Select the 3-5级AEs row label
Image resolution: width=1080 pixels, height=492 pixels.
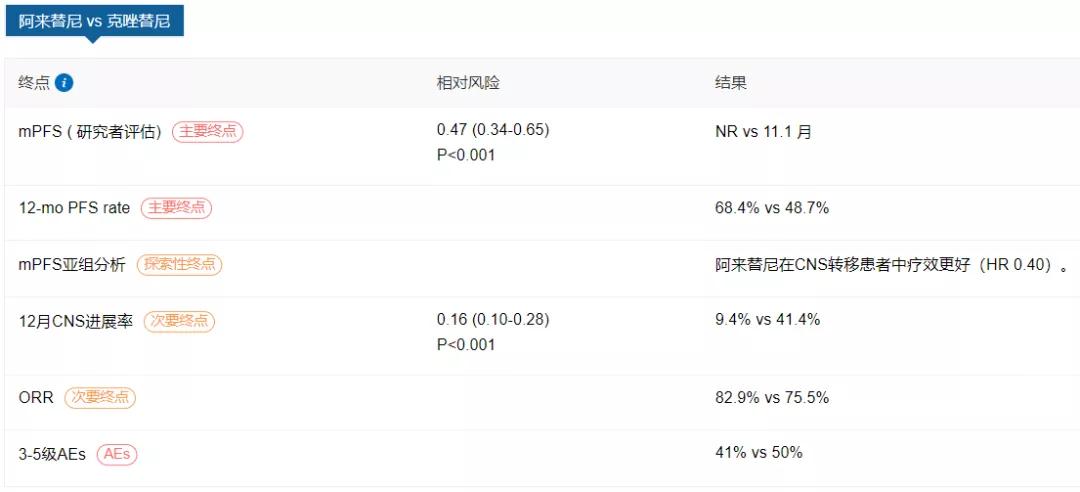52,454
